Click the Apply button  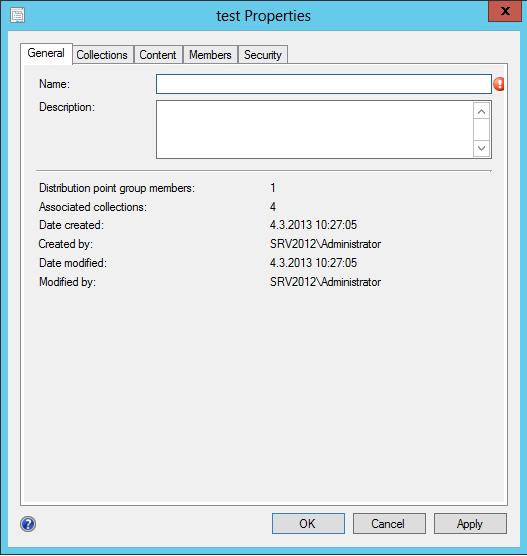coord(470,523)
